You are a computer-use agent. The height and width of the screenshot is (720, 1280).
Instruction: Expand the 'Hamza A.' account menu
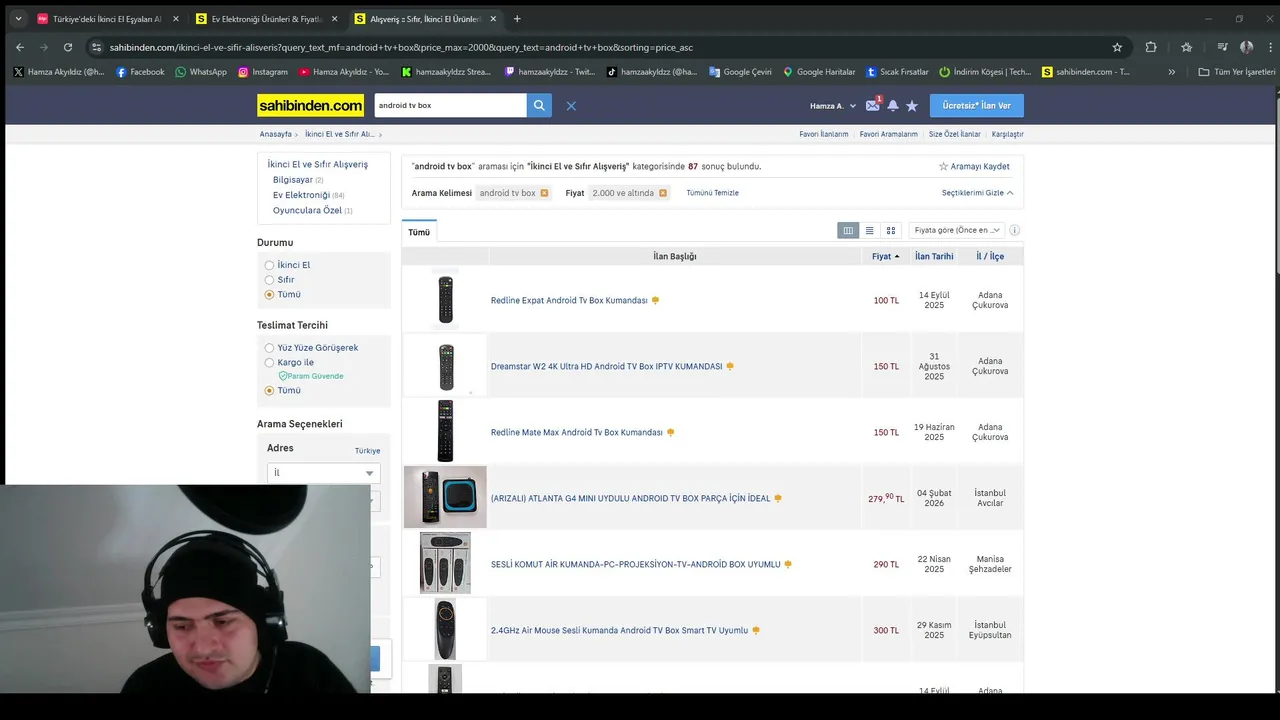click(x=833, y=106)
